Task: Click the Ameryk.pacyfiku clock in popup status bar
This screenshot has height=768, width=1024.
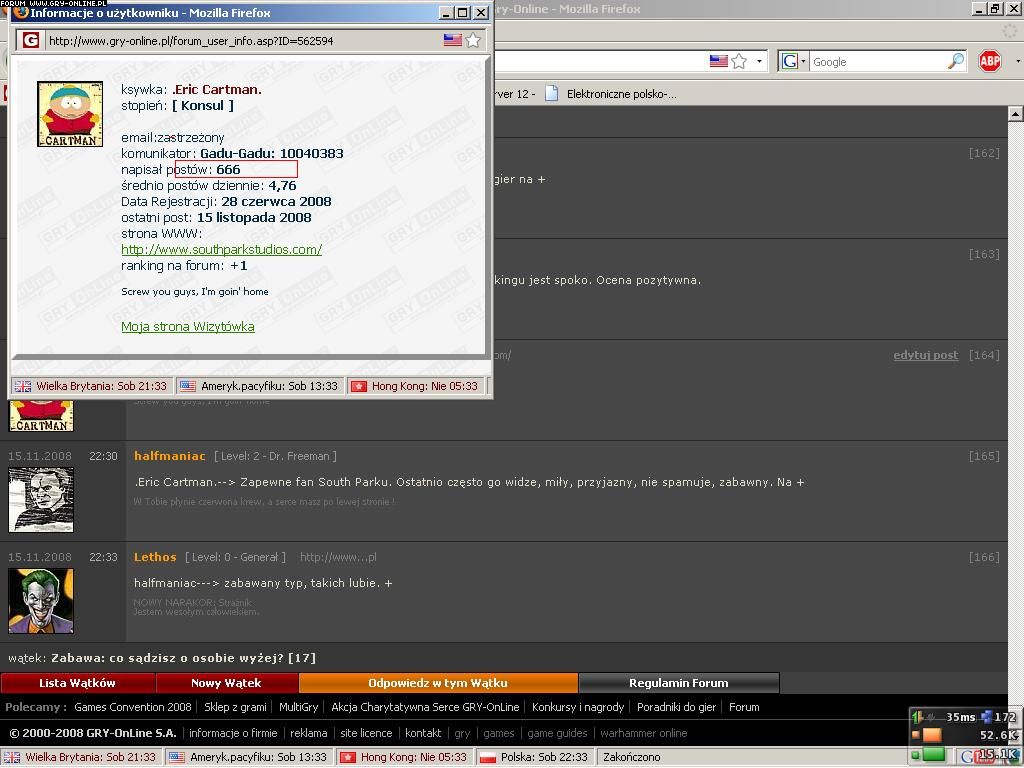Action: pyautogui.click(x=260, y=386)
